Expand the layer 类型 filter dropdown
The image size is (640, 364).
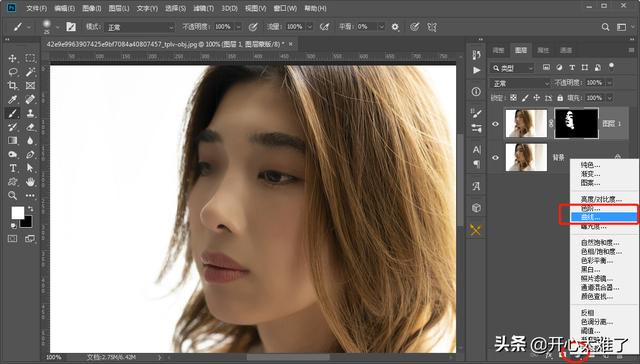pos(513,68)
